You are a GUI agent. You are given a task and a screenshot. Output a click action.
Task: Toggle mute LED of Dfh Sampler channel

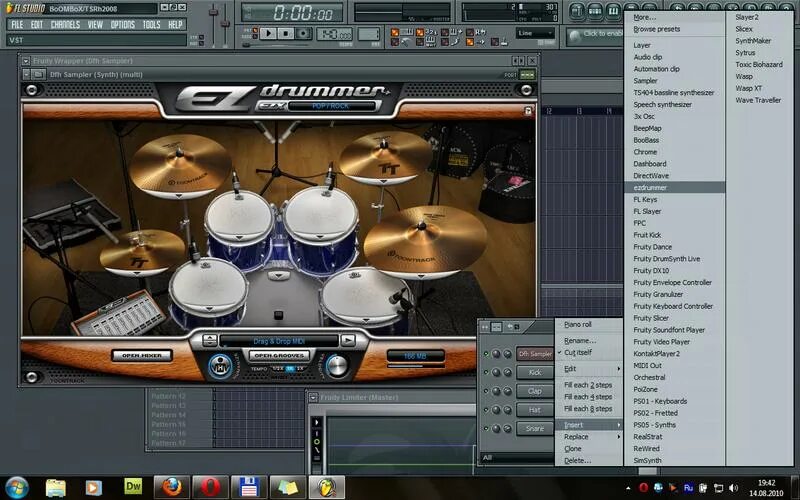(x=486, y=354)
